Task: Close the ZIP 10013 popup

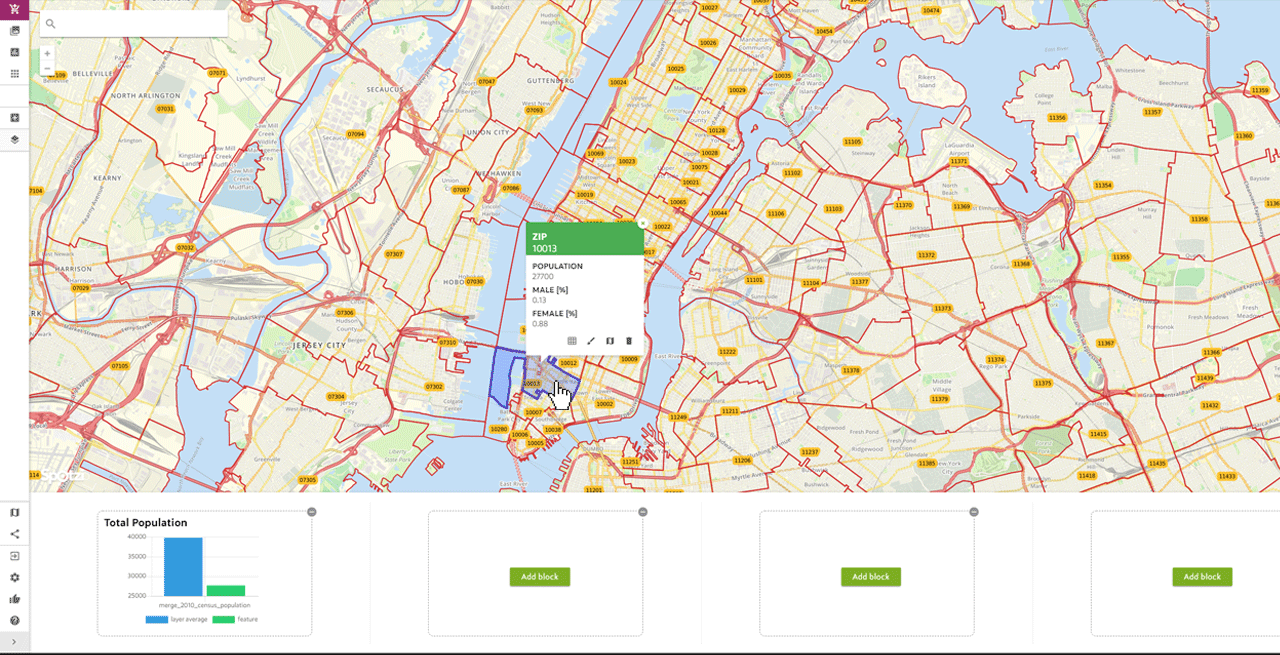Action: click(x=643, y=224)
